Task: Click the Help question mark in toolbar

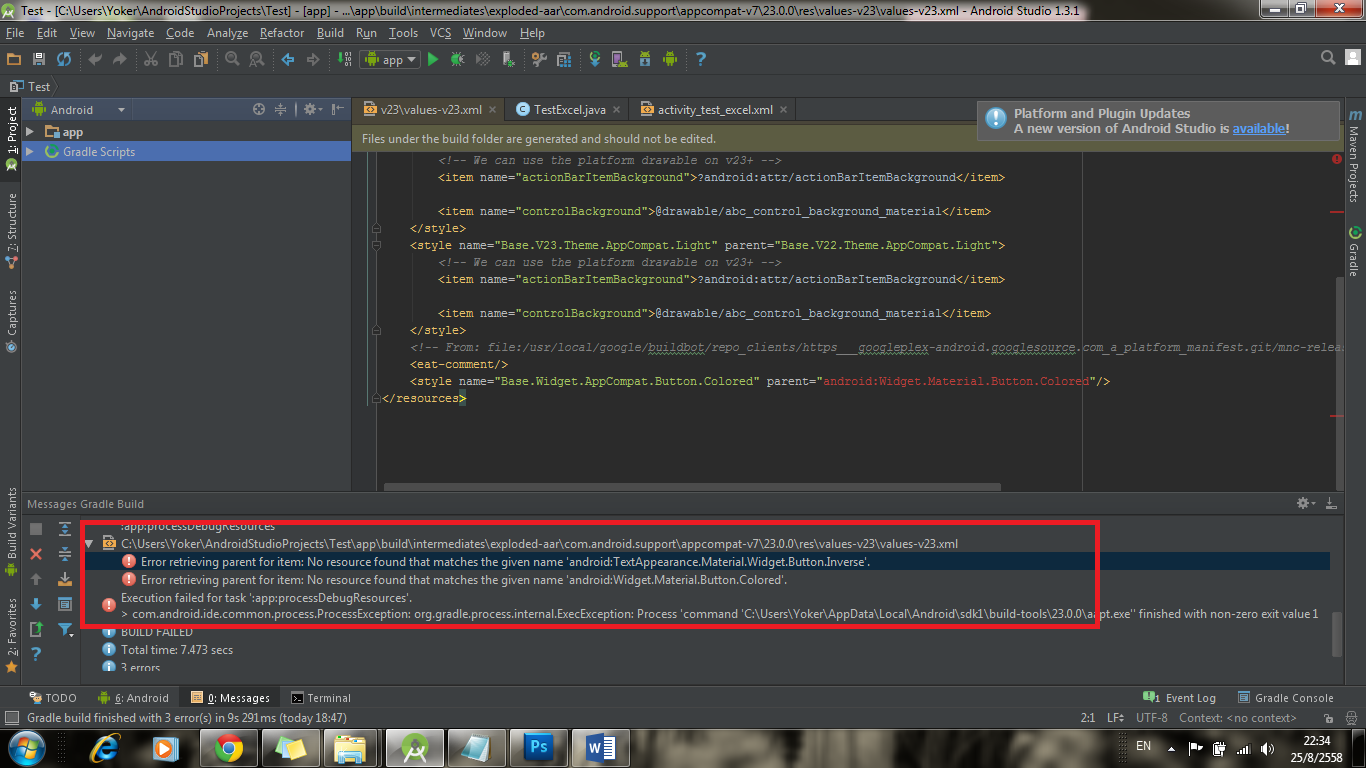Action: coord(701,60)
